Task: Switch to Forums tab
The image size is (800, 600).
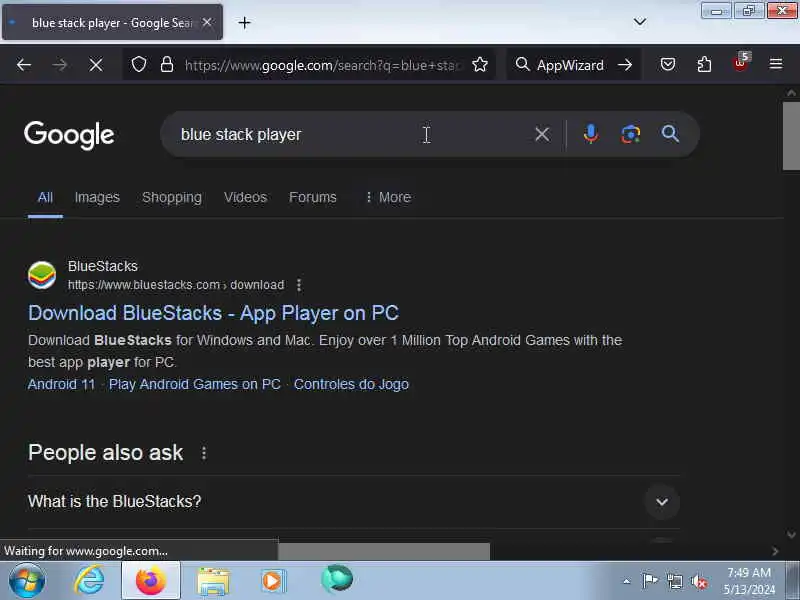Action: point(313,197)
